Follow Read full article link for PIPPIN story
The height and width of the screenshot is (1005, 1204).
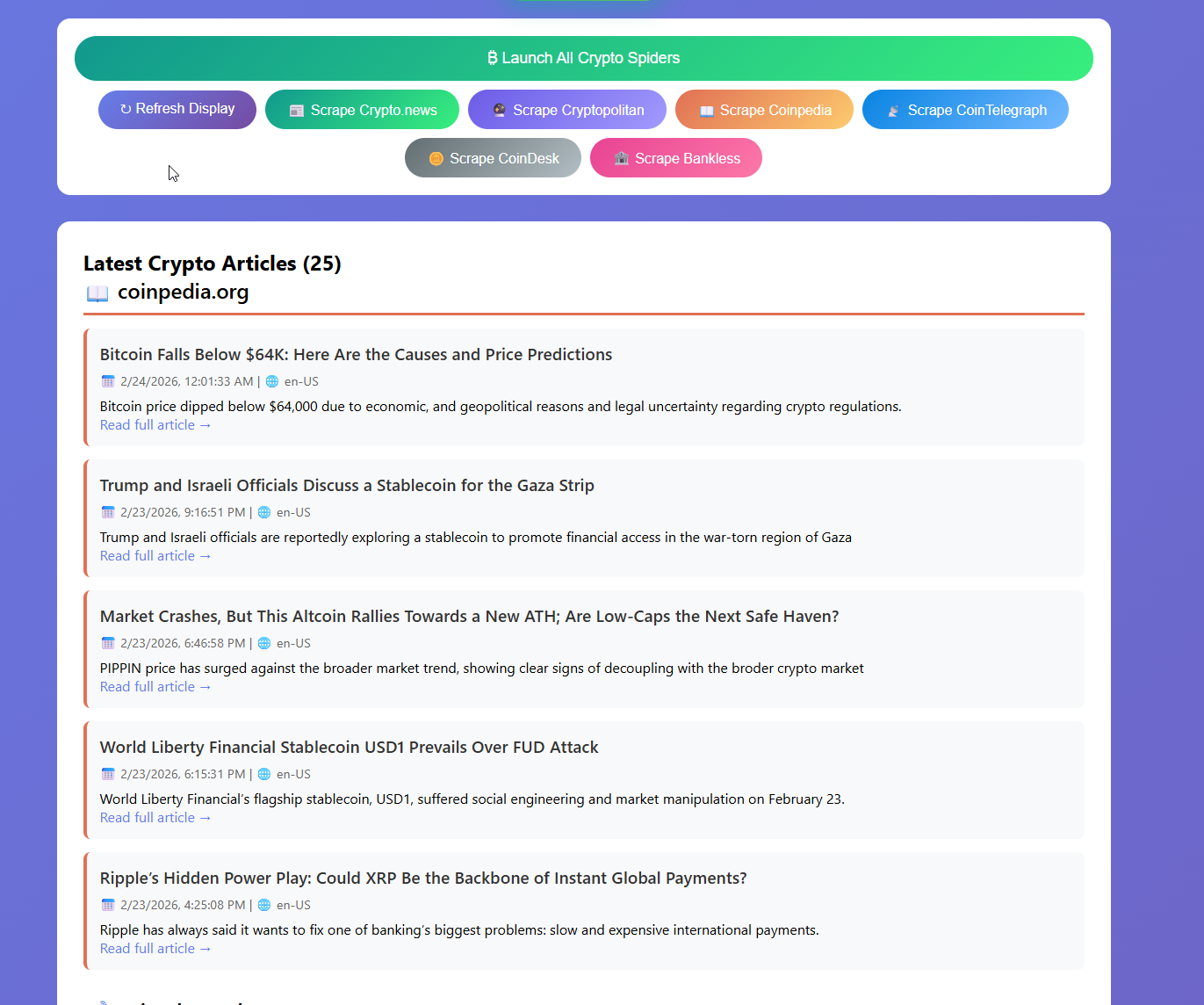(x=155, y=687)
